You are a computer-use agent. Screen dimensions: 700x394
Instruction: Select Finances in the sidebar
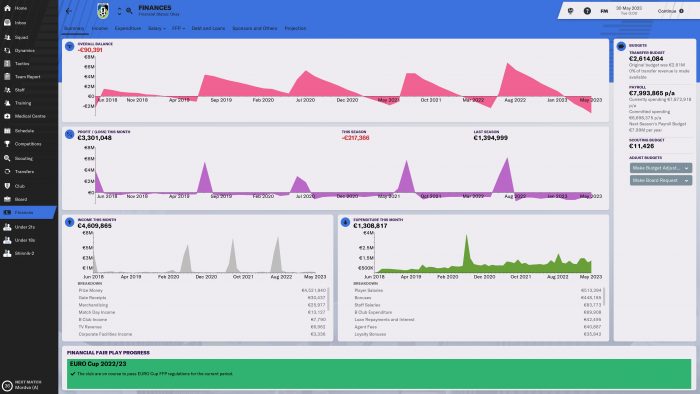pos(27,212)
